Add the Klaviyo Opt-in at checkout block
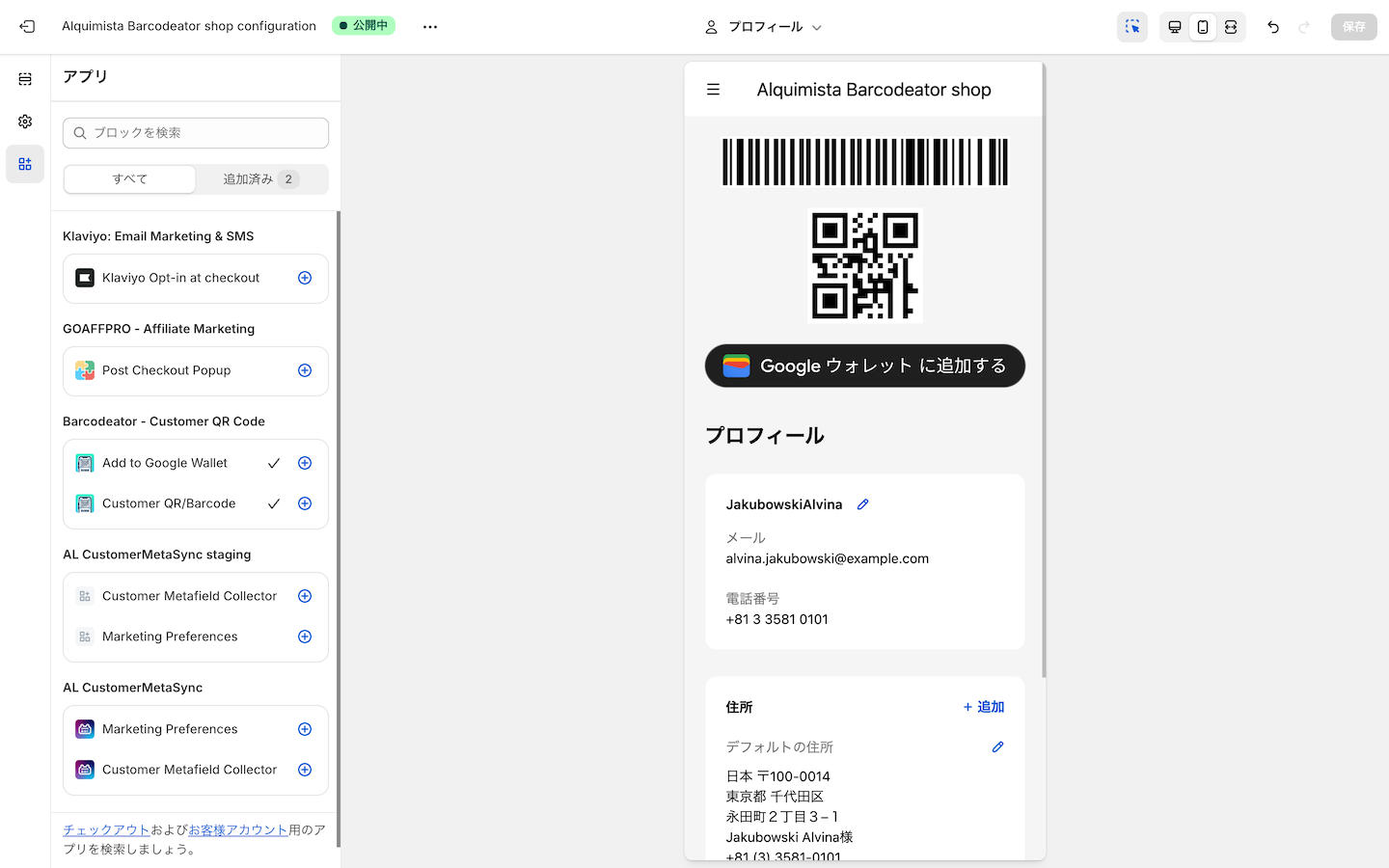This screenshot has height=868, width=1389. (x=305, y=278)
